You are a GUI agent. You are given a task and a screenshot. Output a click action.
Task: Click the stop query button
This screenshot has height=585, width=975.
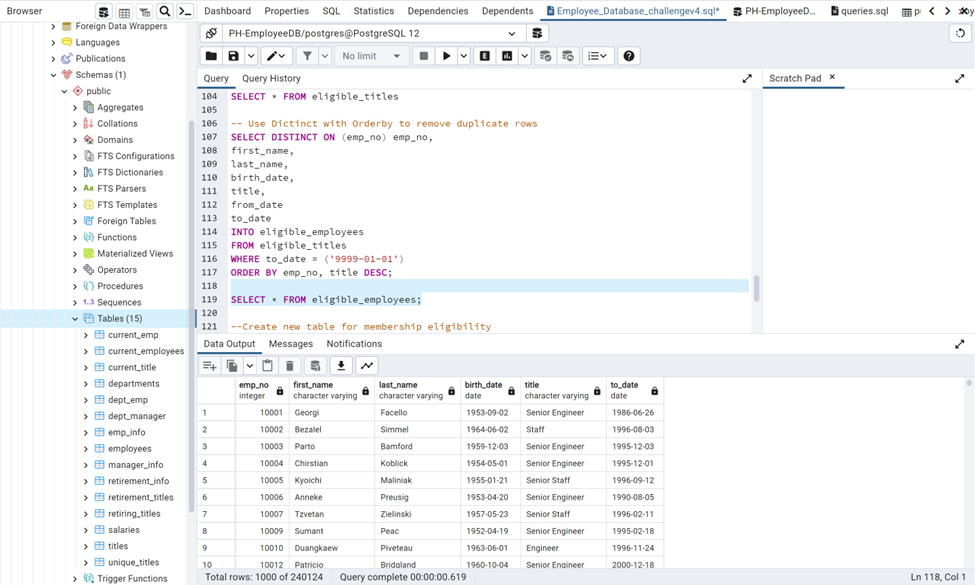(x=424, y=56)
